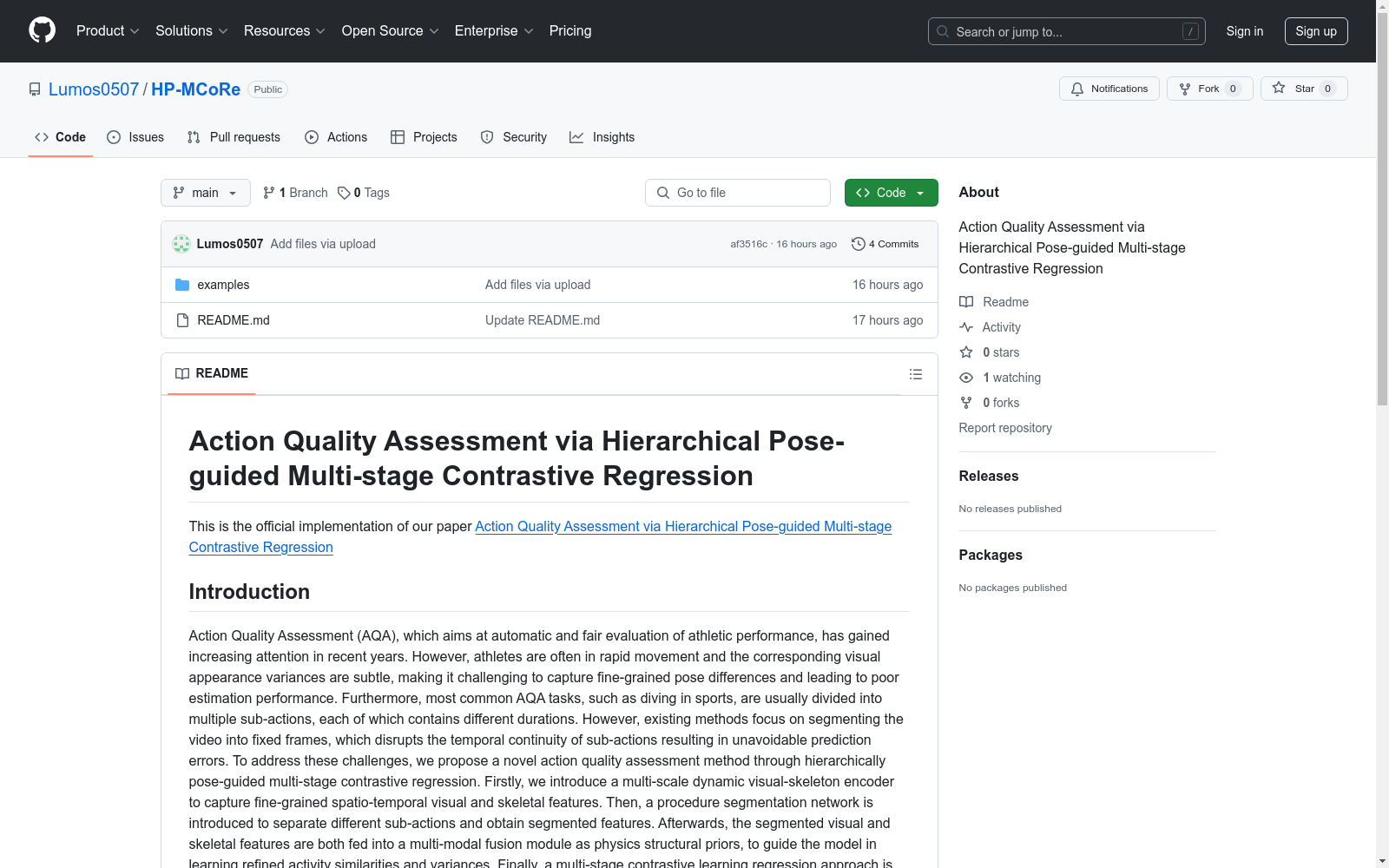
Task: Open the examples folder
Action: [223, 285]
